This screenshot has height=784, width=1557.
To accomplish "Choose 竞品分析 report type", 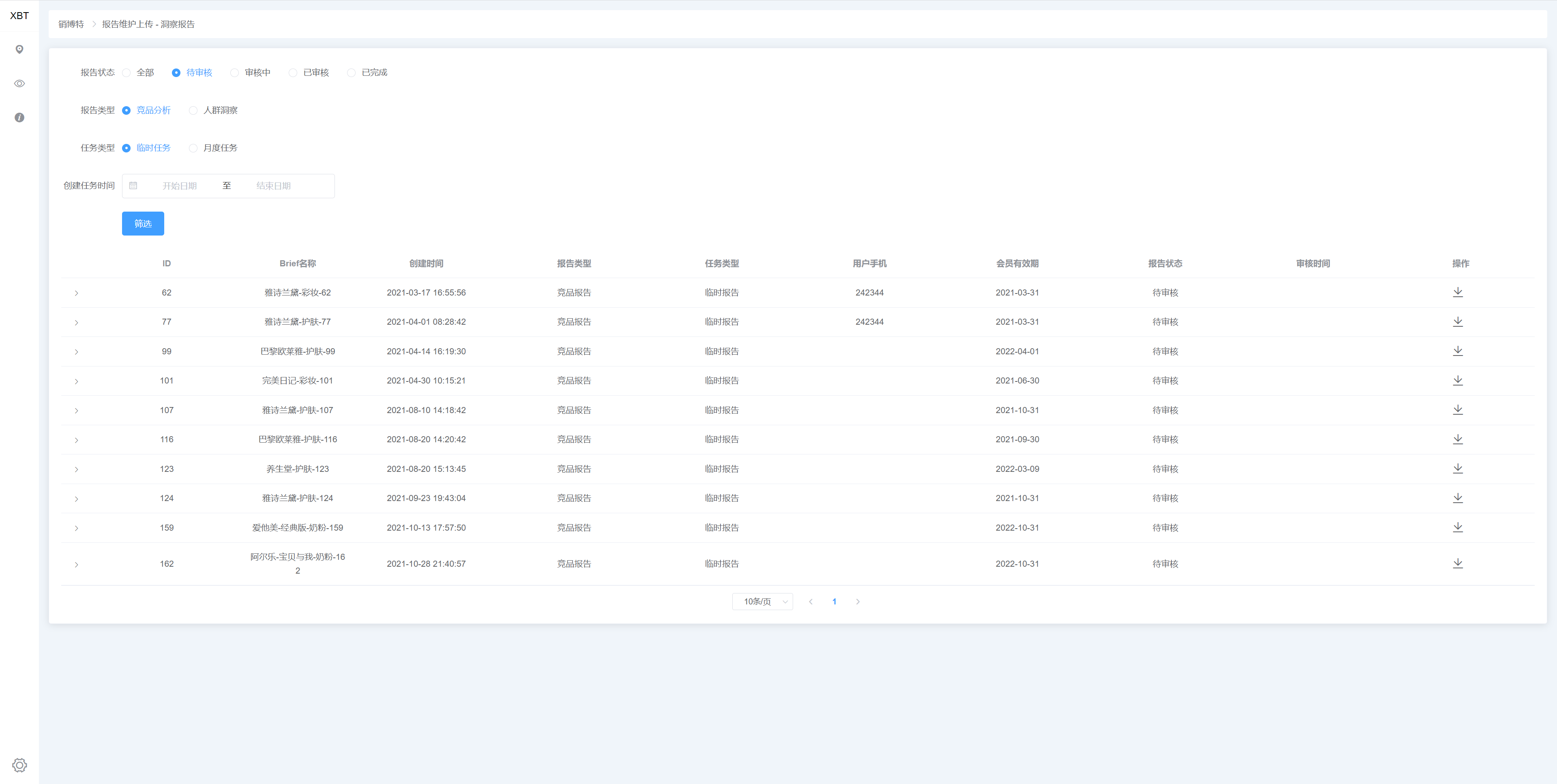I will [146, 110].
